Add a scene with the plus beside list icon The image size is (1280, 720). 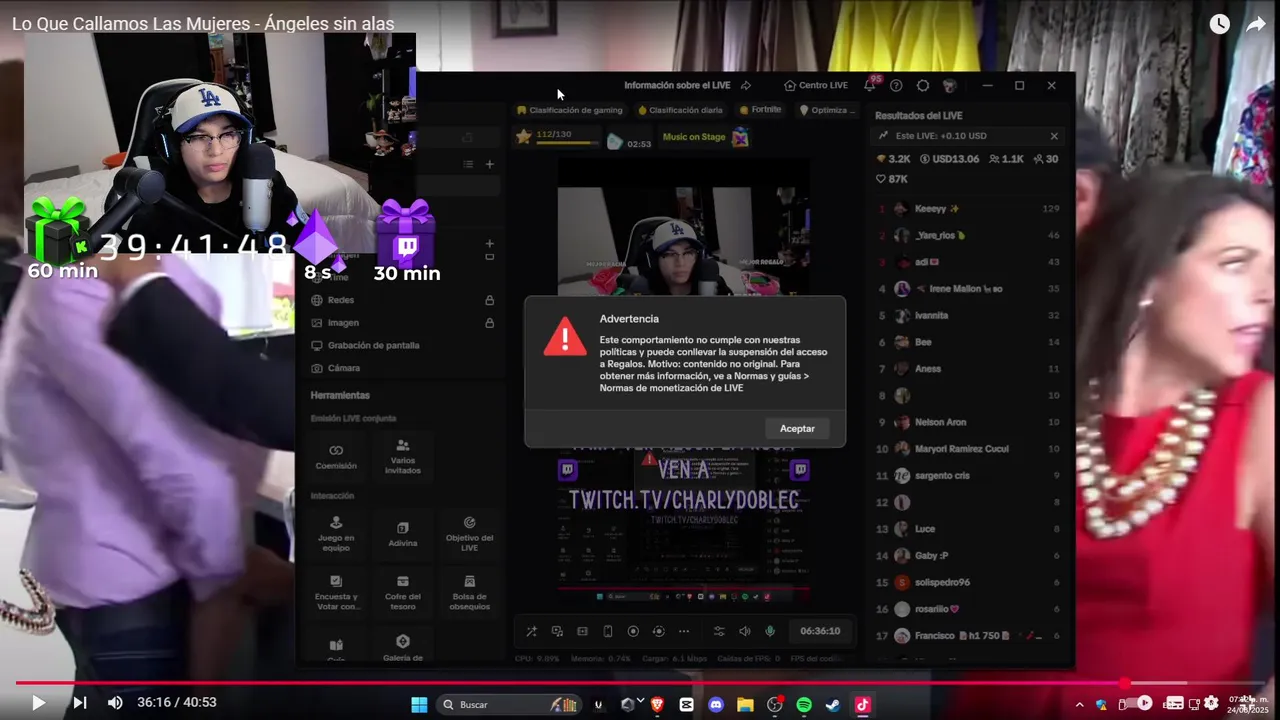tap(490, 164)
